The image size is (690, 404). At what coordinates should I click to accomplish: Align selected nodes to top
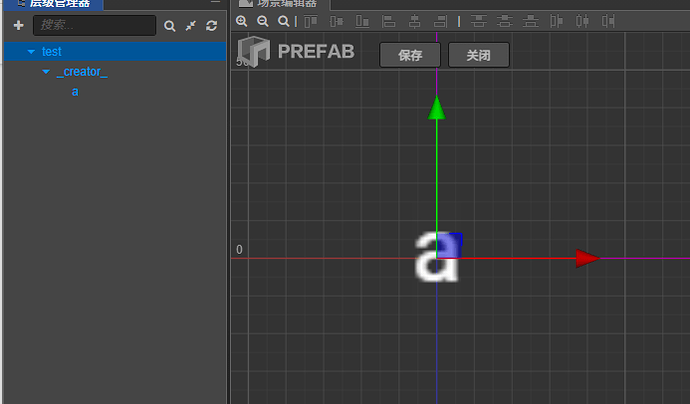[311, 21]
